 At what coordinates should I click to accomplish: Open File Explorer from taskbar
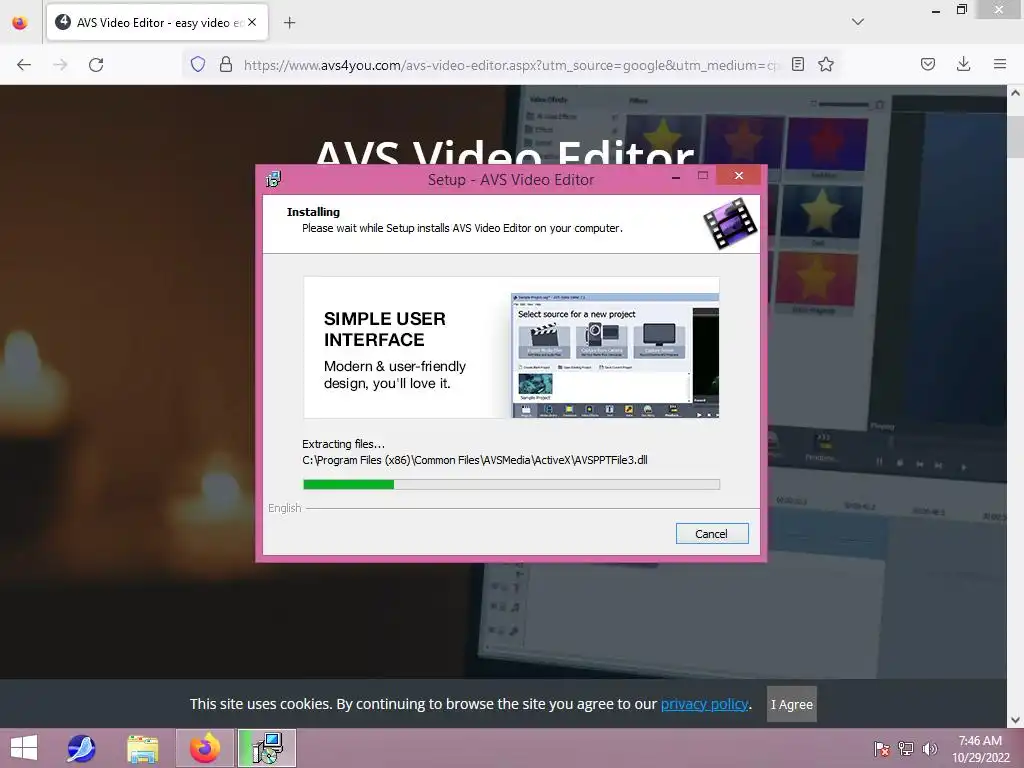[x=143, y=748]
